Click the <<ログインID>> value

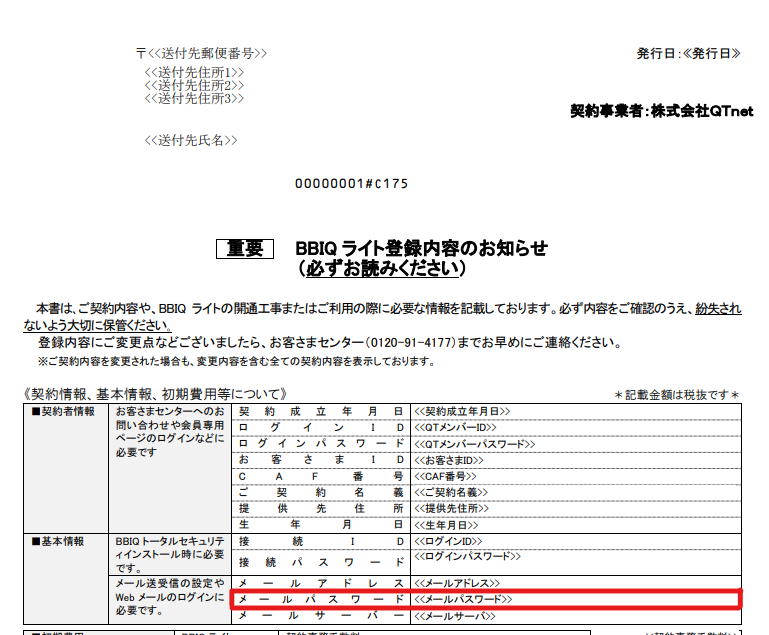tap(448, 541)
